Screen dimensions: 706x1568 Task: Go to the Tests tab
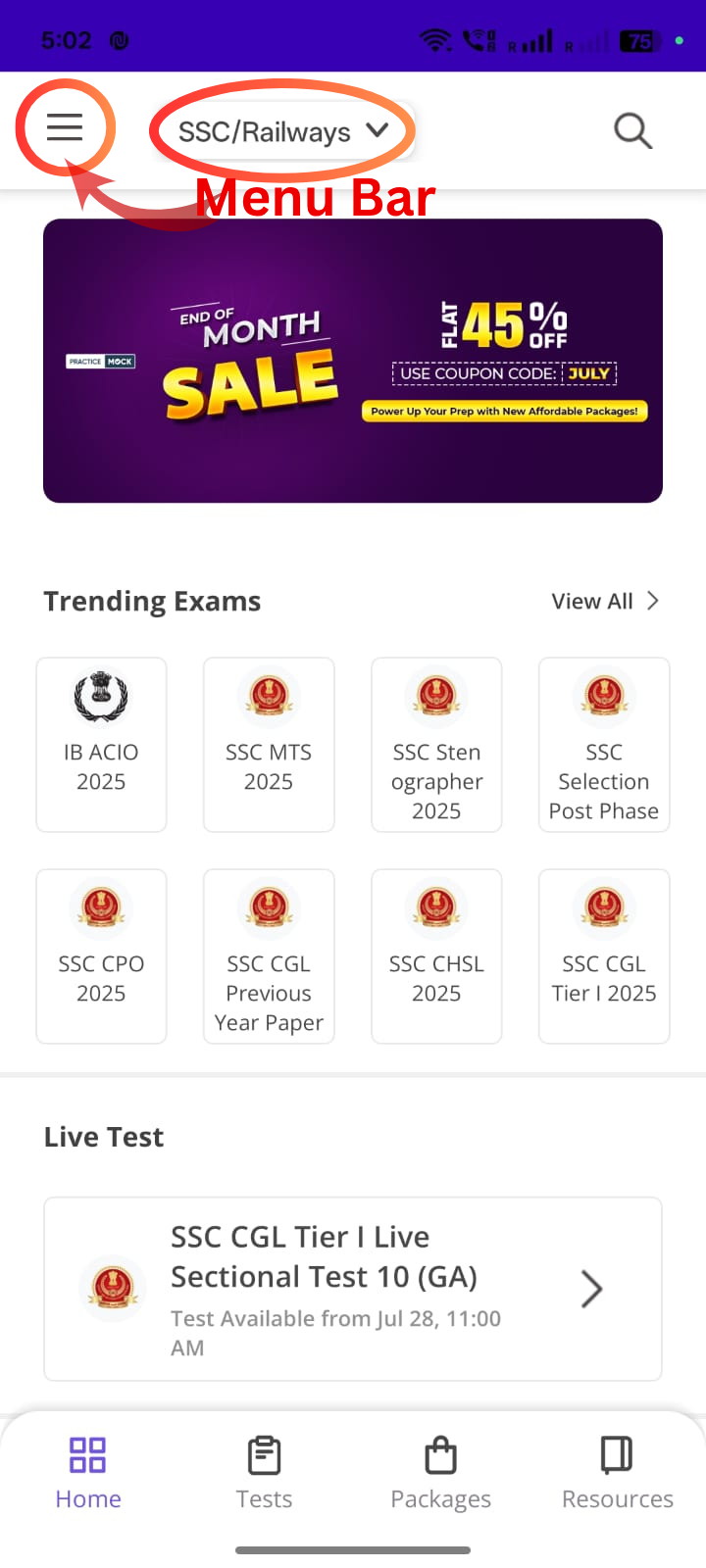pos(265,1472)
